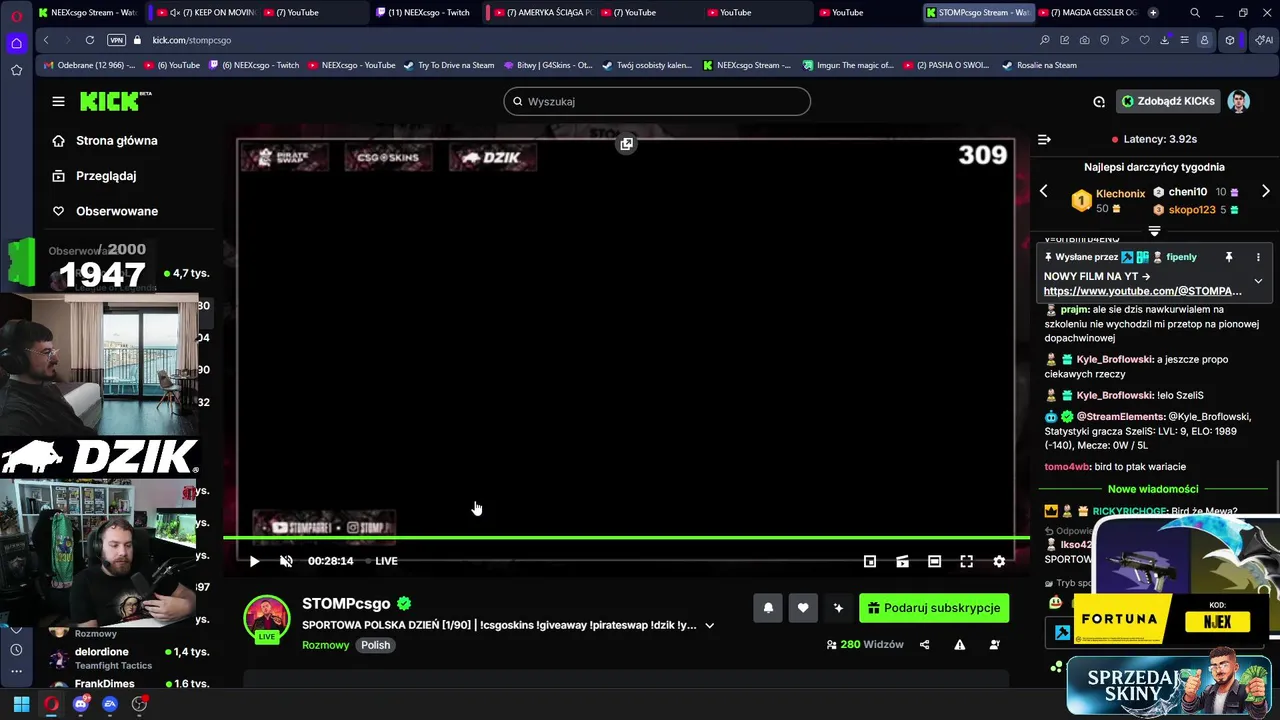This screenshot has height=720, width=1280.
Task: Open the user profile avatar menu
Action: 1239,101
